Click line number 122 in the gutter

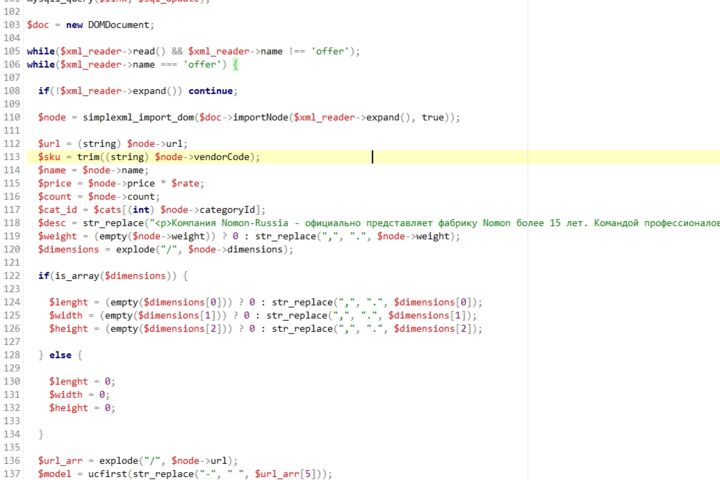(x=11, y=276)
